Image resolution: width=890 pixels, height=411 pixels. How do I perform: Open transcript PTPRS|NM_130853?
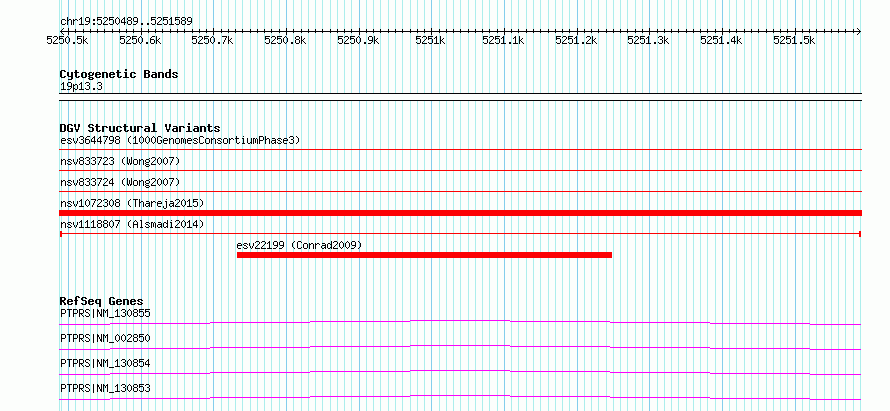coord(105,388)
